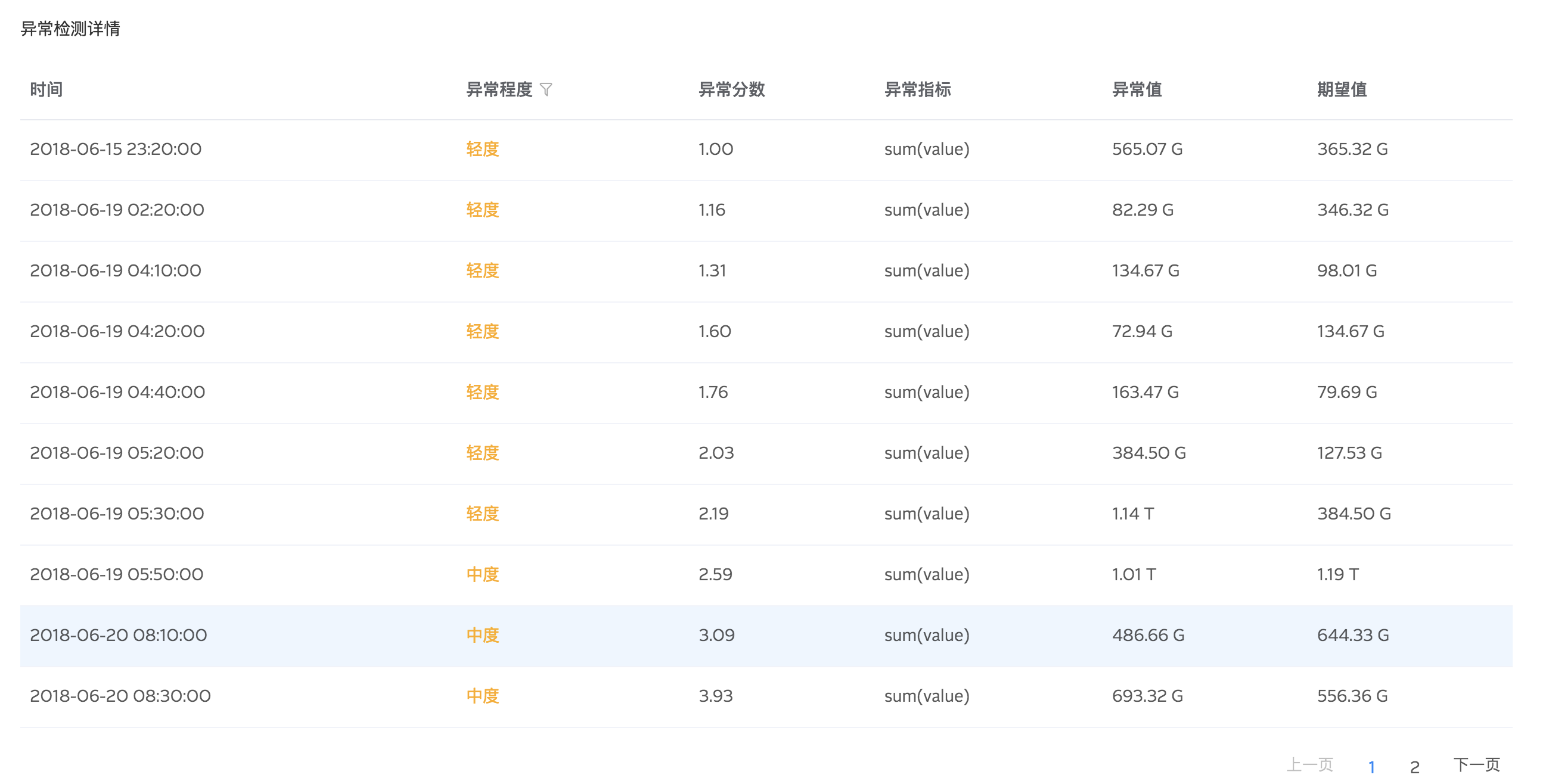Click 中度 label in the 05:50:00 row
The height and width of the screenshot is (784, 1552).
point(483,574)
